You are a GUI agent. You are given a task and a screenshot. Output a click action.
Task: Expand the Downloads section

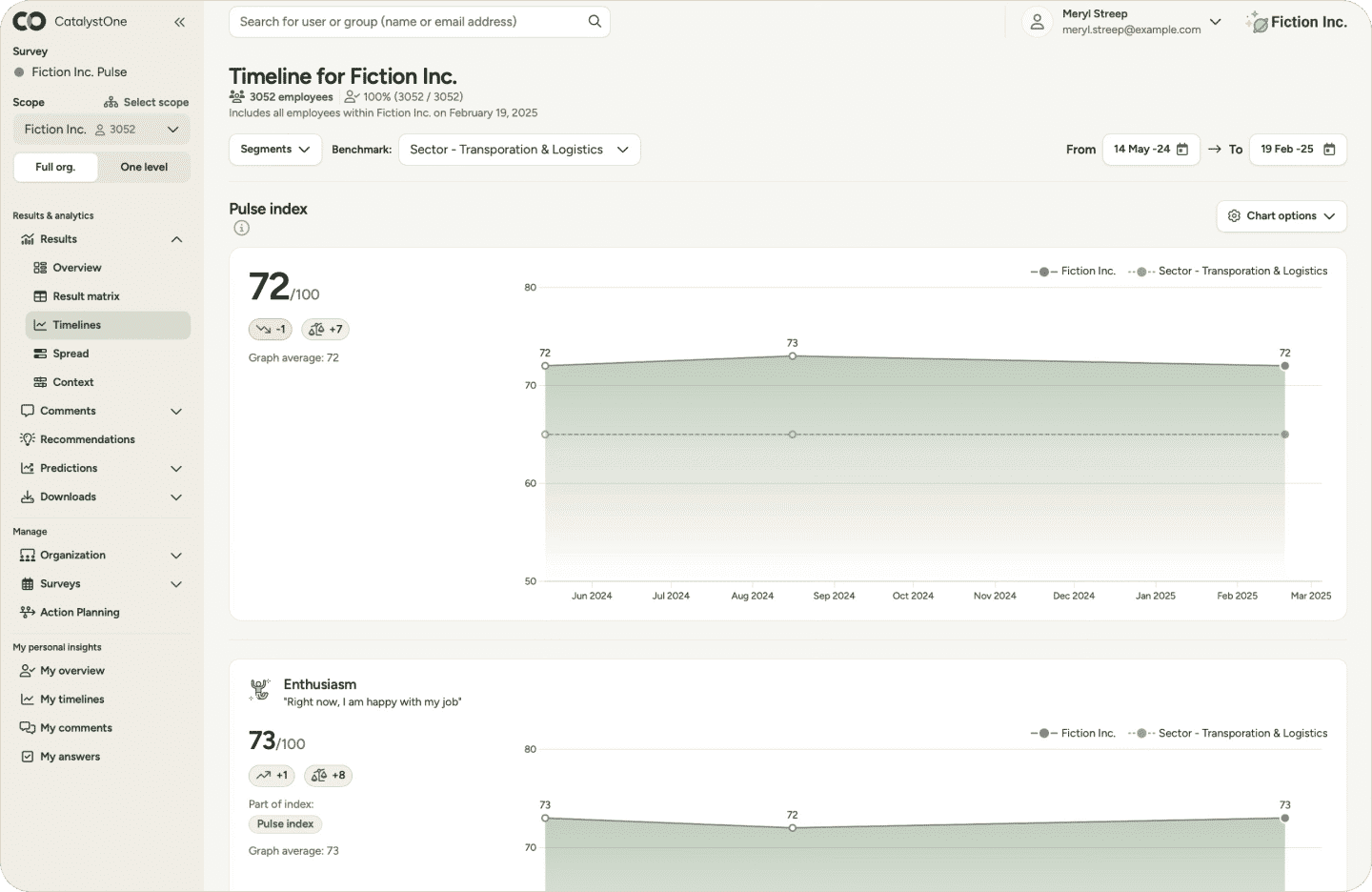coord(176,497)
